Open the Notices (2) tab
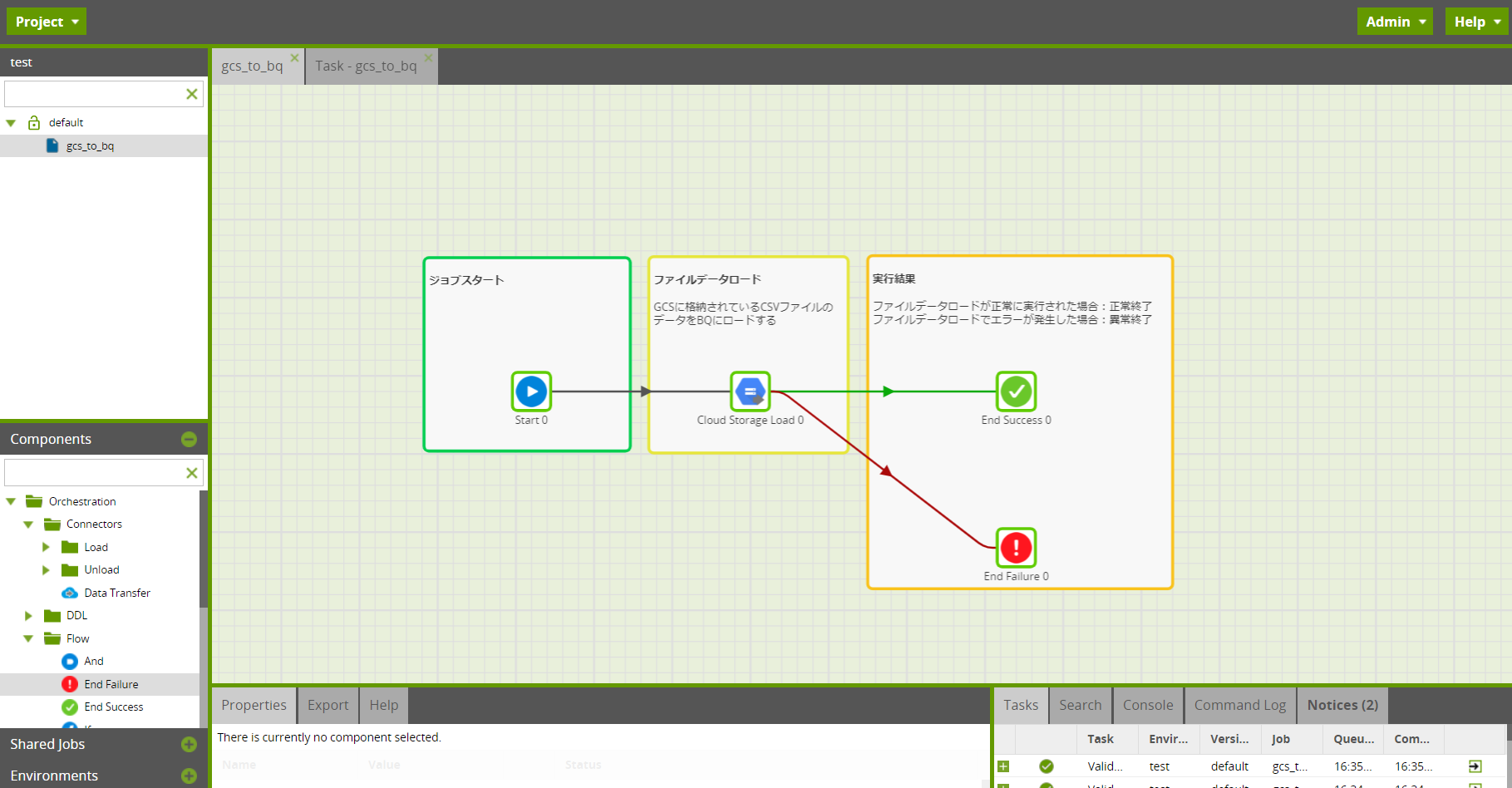Screen dimensions: 1512x788 [1342, 706]
